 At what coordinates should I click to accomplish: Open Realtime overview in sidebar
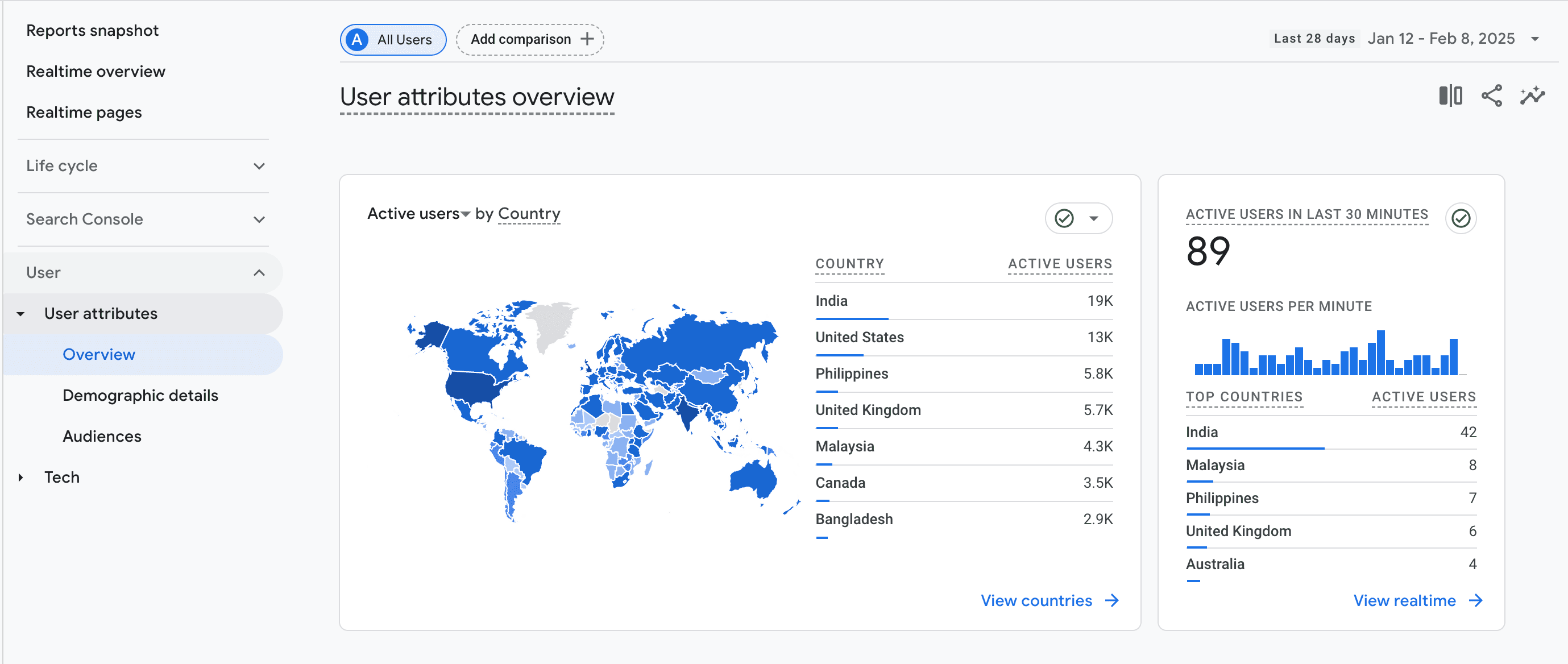click(x=96, y=71)
